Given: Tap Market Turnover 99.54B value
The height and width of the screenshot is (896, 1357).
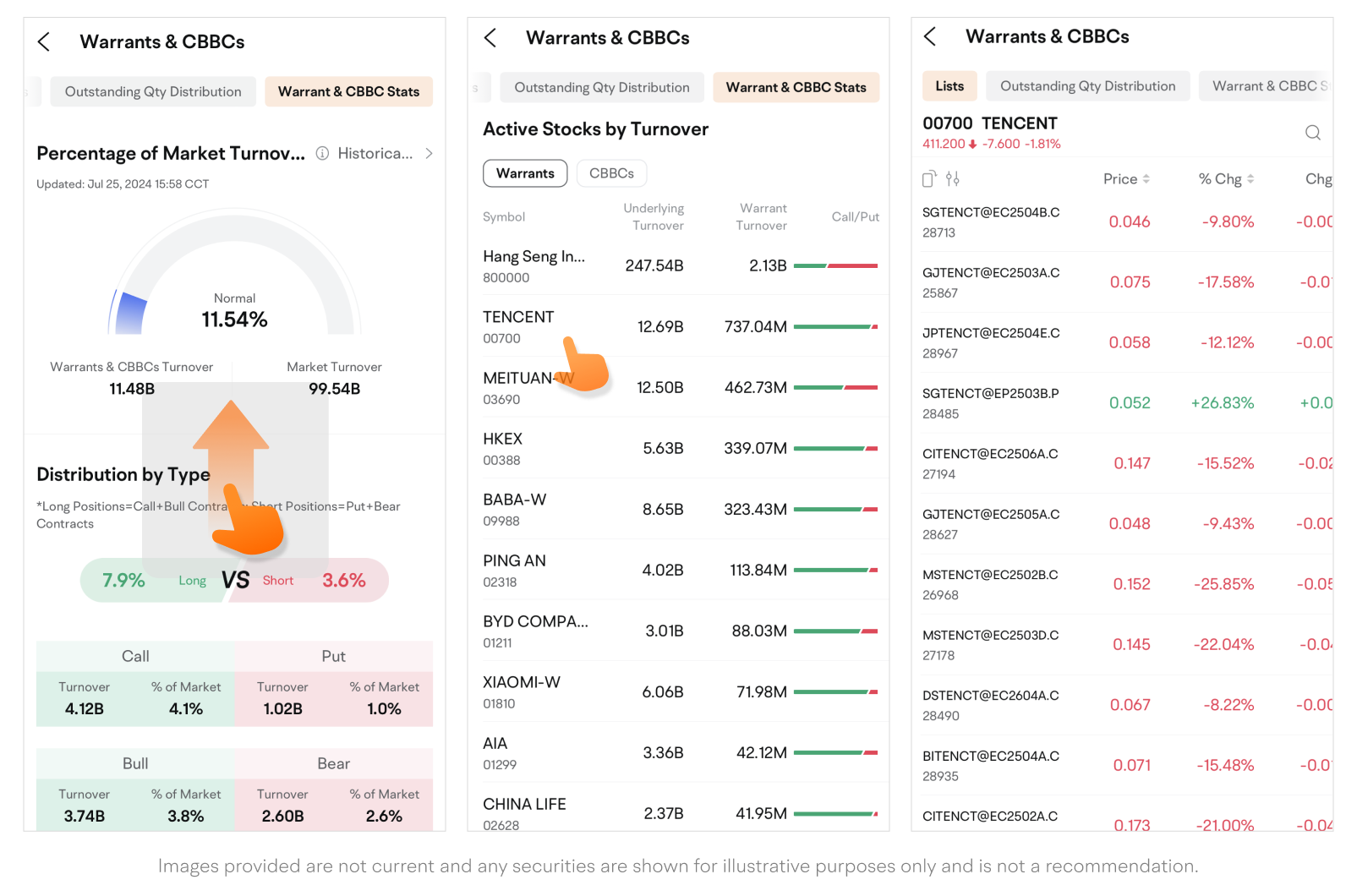Looking at the screenshot, I should pyautogui.click(x=335, y=389).
